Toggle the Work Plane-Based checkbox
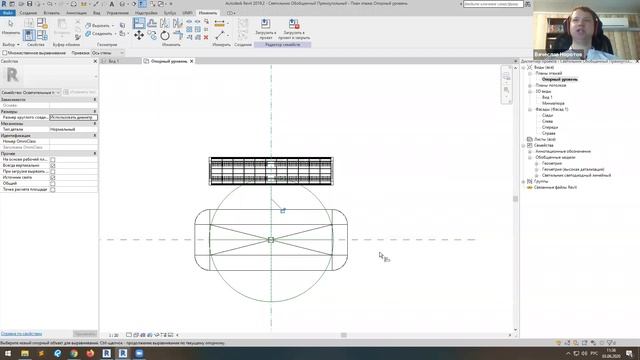The height and width of the screenshot is (360, 640). coord(53,160)
